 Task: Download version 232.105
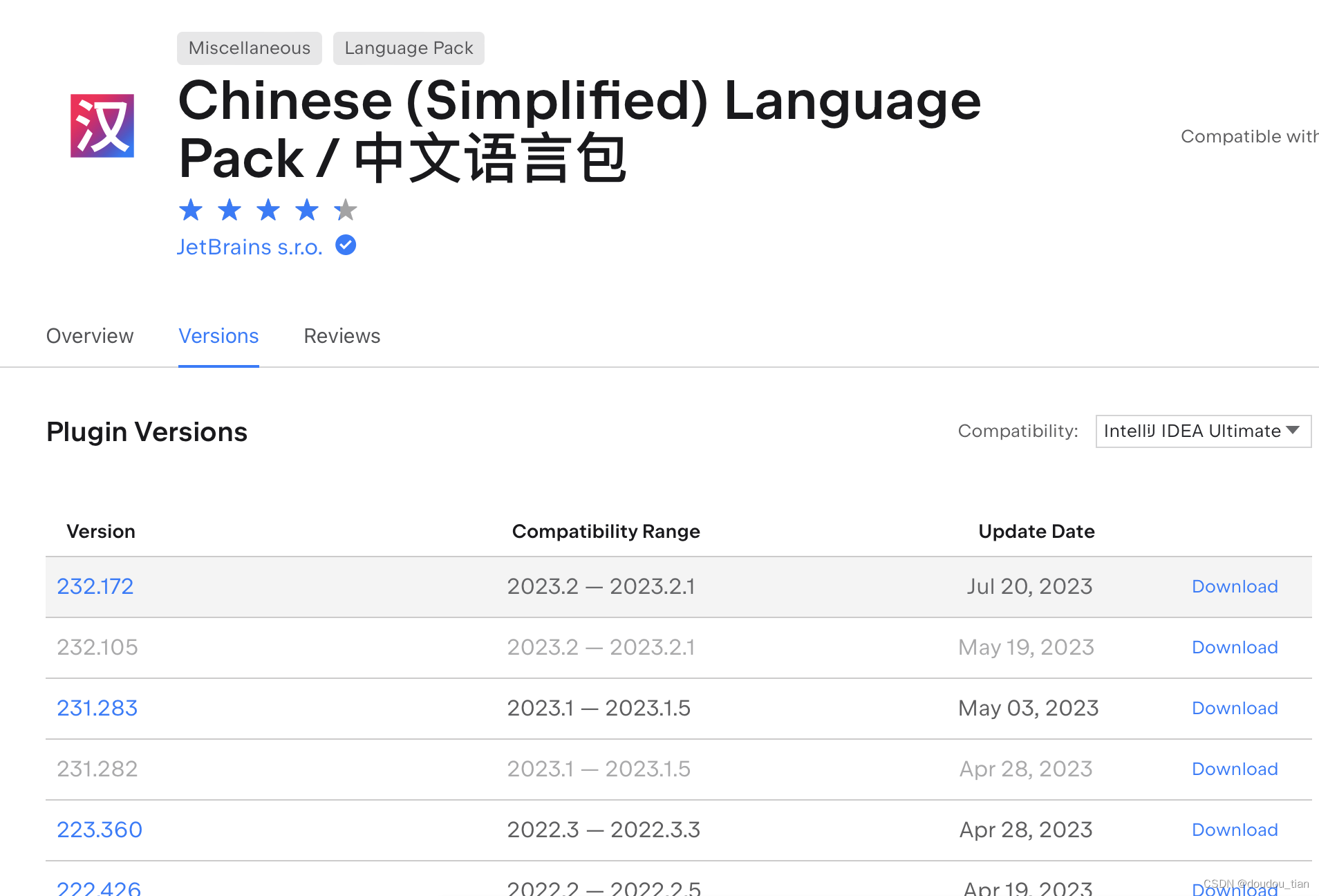point(1235,647)
